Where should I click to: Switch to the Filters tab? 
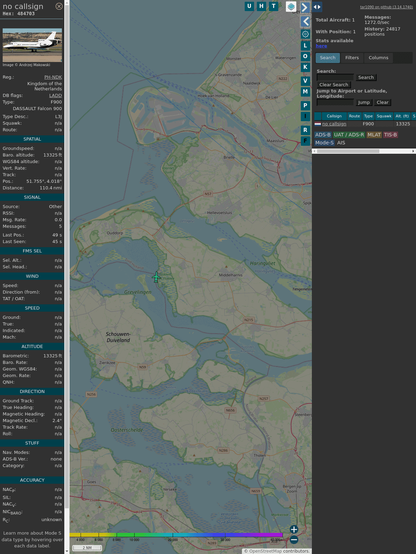352,58
